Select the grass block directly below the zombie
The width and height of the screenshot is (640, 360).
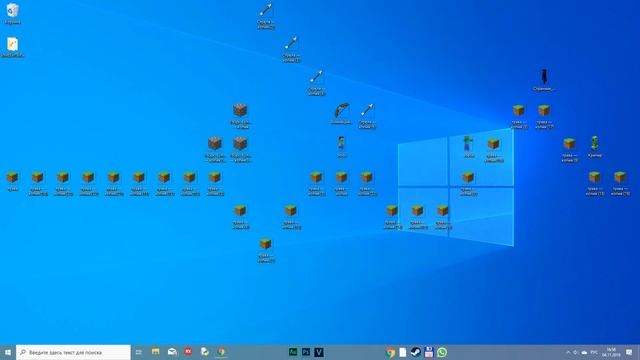468,182
